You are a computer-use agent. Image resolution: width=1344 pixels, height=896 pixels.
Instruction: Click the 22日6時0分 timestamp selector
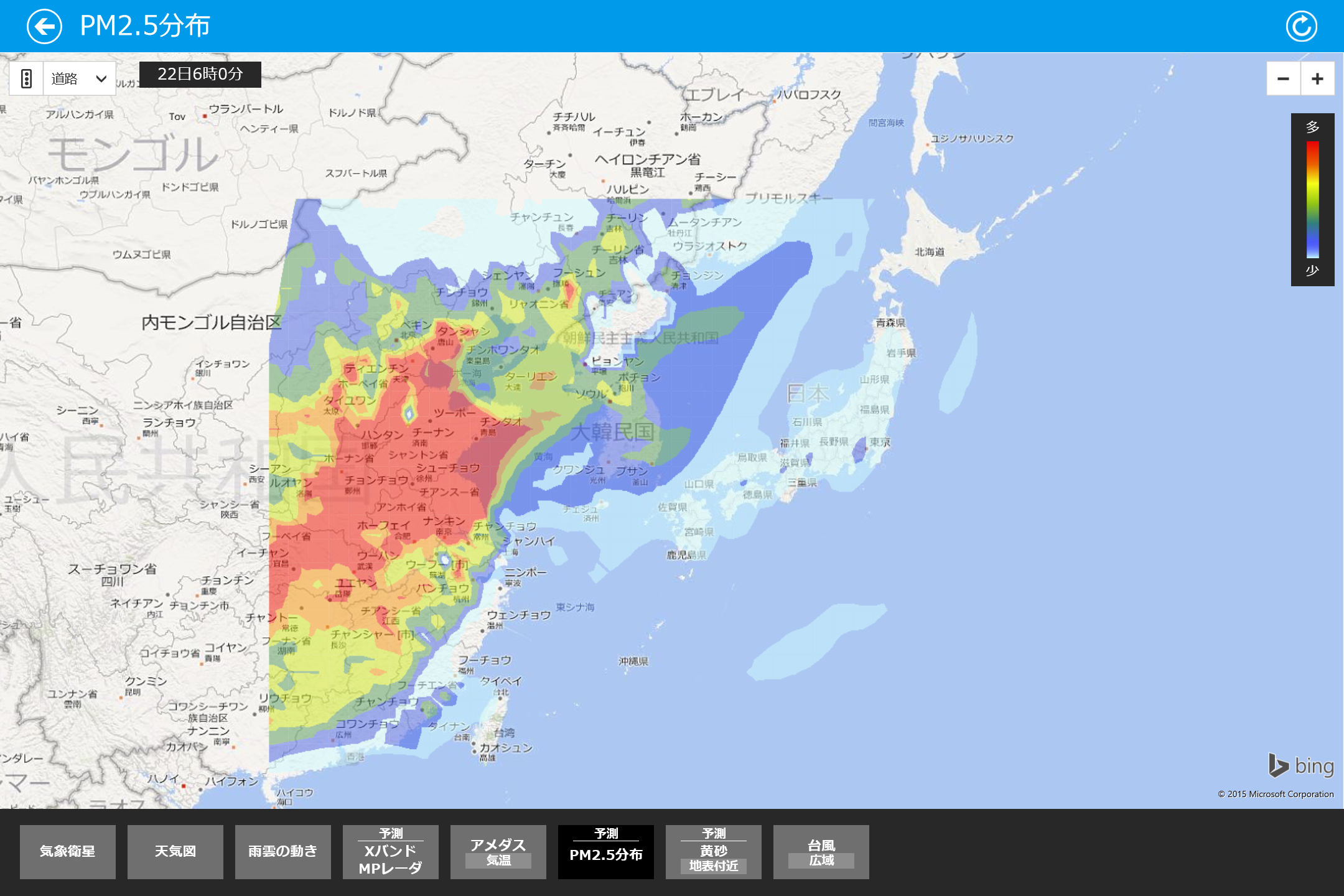[x=200, y=73]
